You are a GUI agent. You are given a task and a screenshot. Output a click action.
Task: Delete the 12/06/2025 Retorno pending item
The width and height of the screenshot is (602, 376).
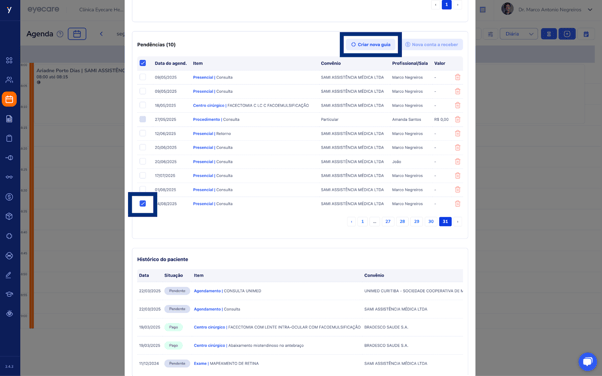457,134
